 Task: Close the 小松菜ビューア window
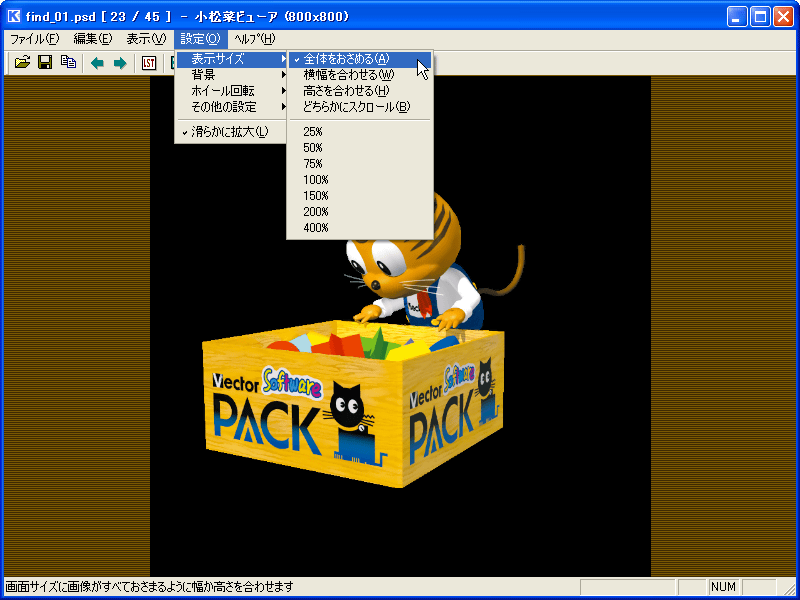pos(783,17)
